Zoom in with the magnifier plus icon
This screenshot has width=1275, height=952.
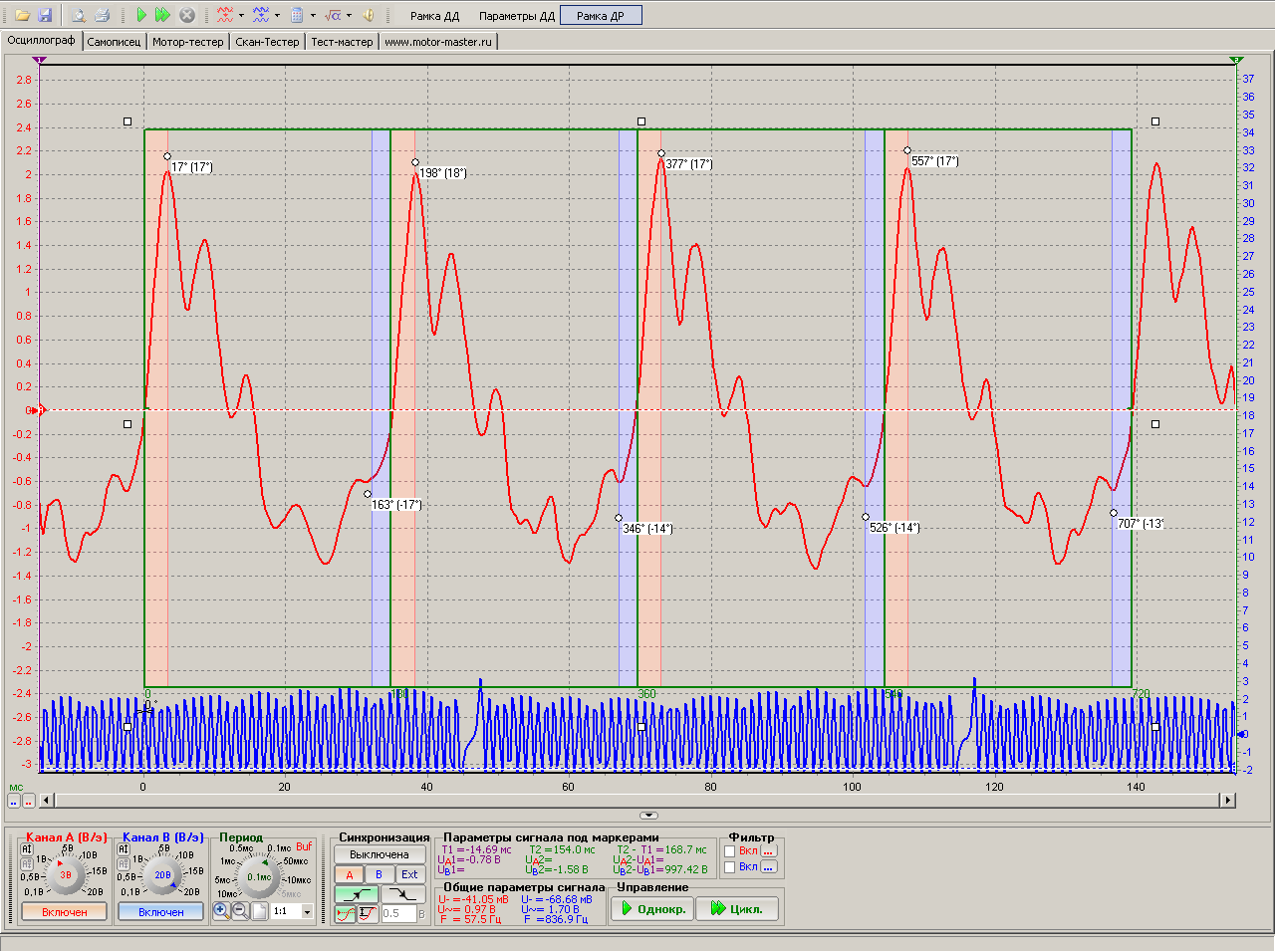point(221,910)
